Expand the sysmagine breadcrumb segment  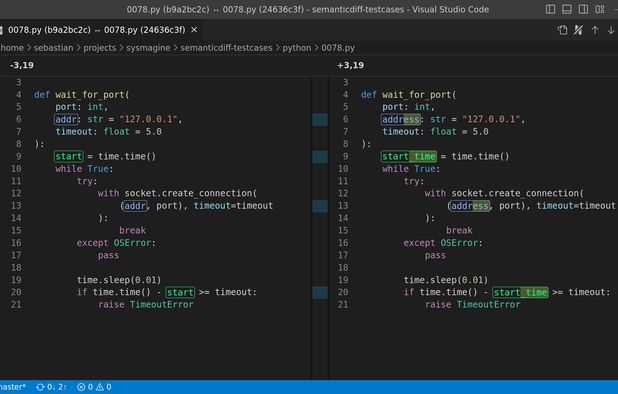pyautogui.click(x=148, y=48)
